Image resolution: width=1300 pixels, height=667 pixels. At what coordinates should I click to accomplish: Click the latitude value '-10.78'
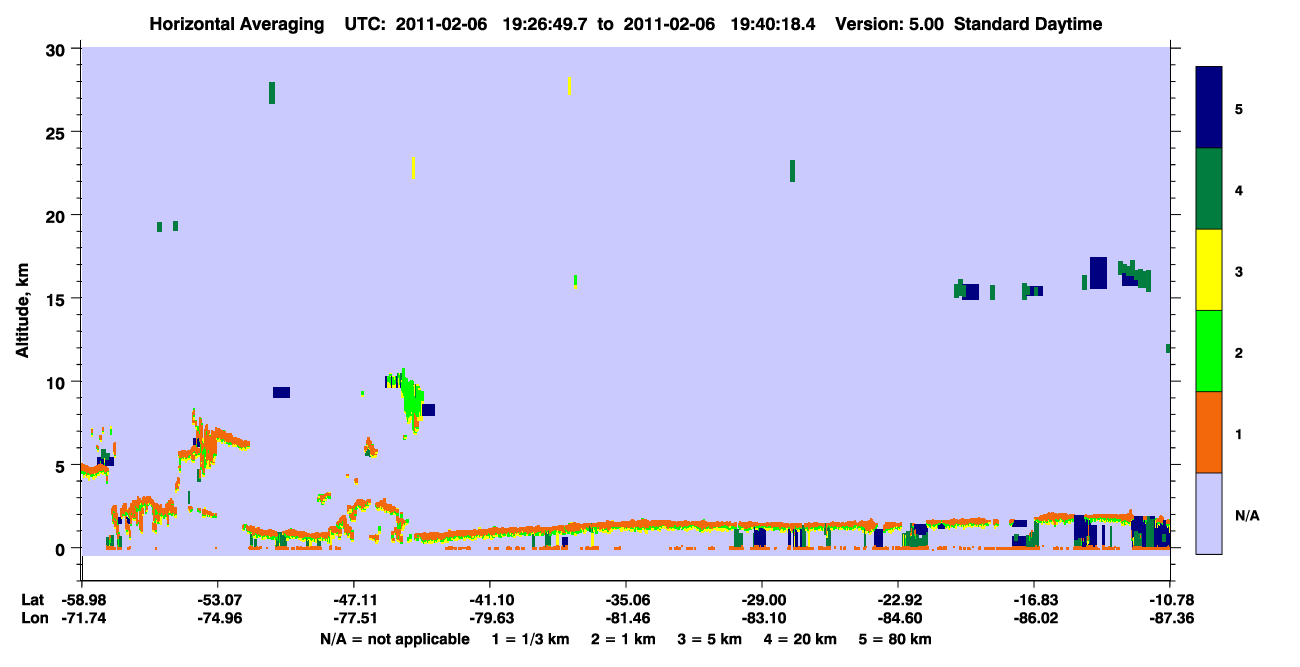[x=1170, y=600]
